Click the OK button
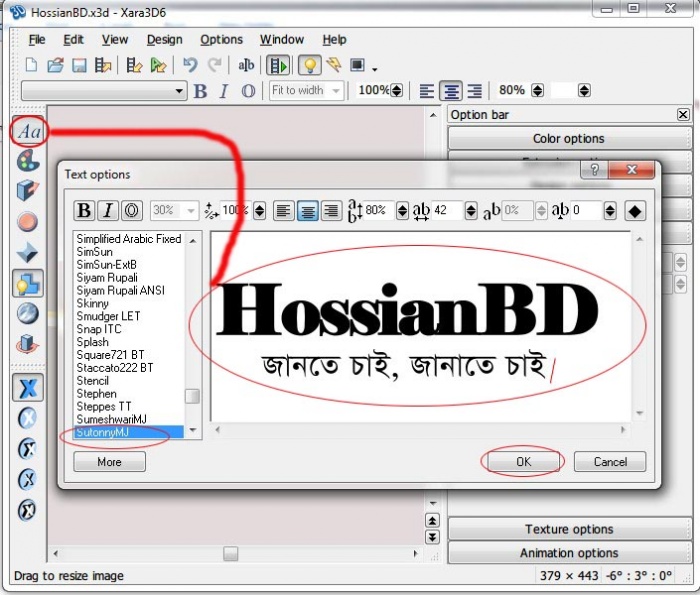 [523, 462]
